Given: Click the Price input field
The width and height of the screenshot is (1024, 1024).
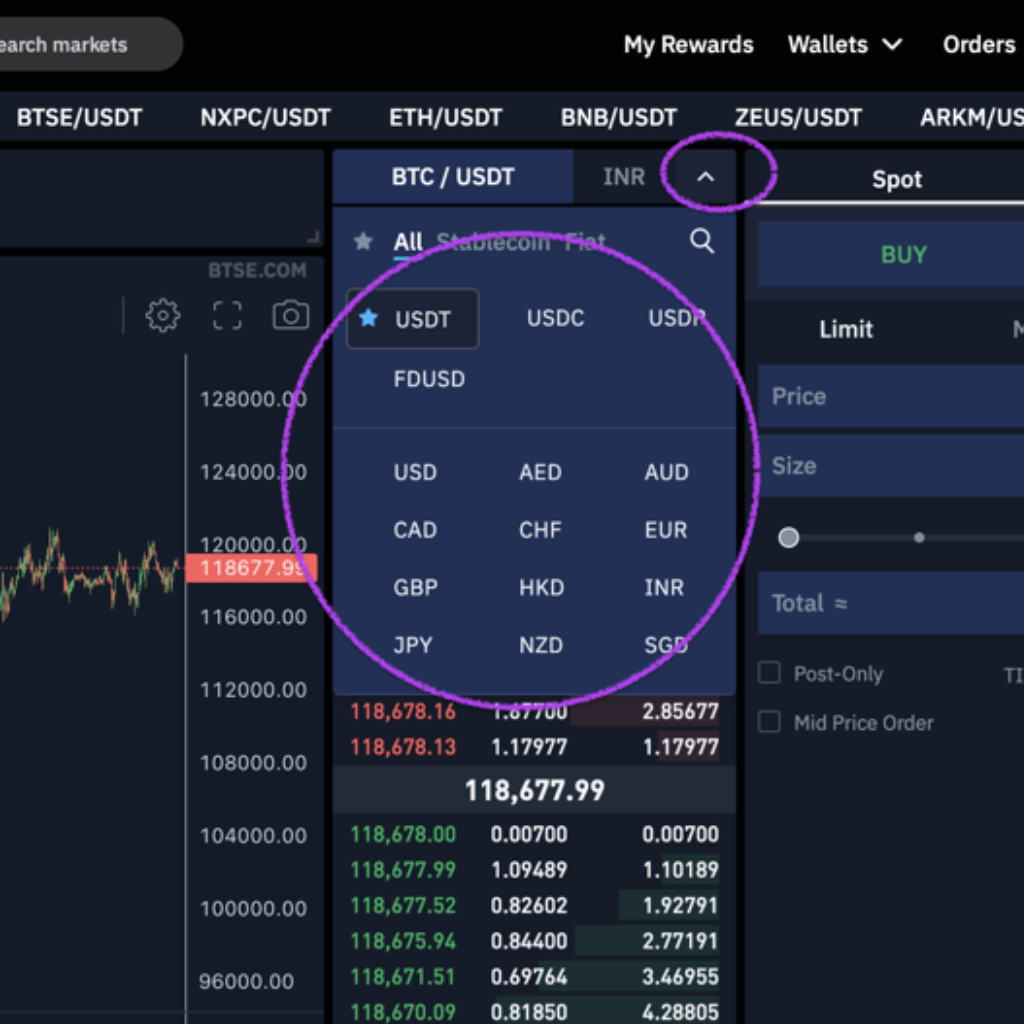Looking at the screenshot, I should point(890,396).
